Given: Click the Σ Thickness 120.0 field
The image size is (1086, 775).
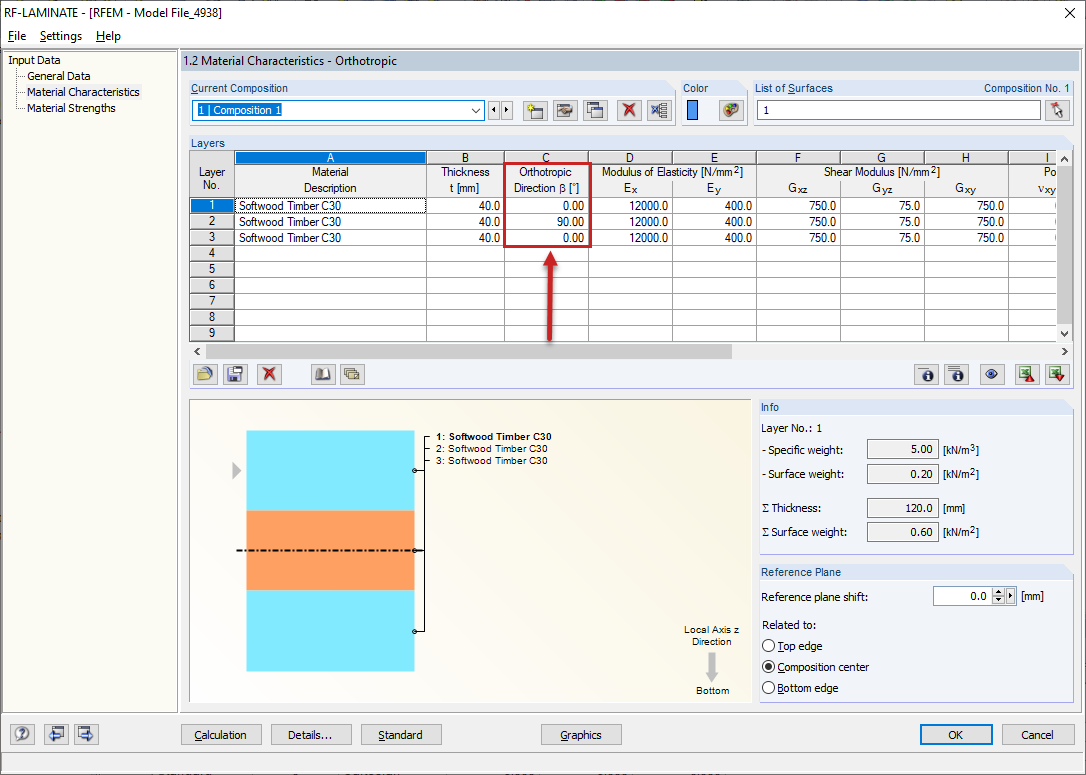Looking at the screenshot, I should point(902,508).
